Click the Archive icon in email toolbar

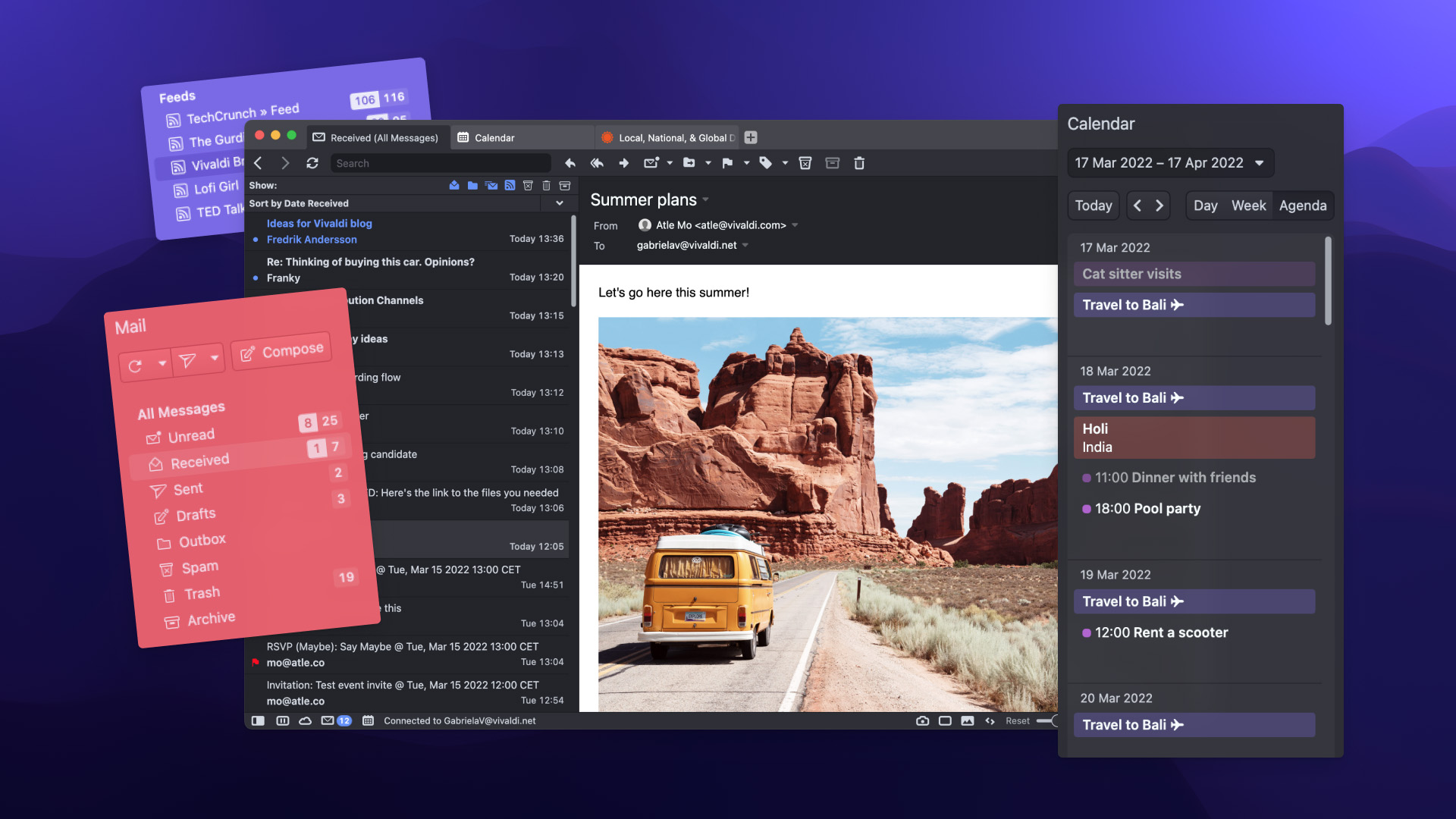(831, 163)
